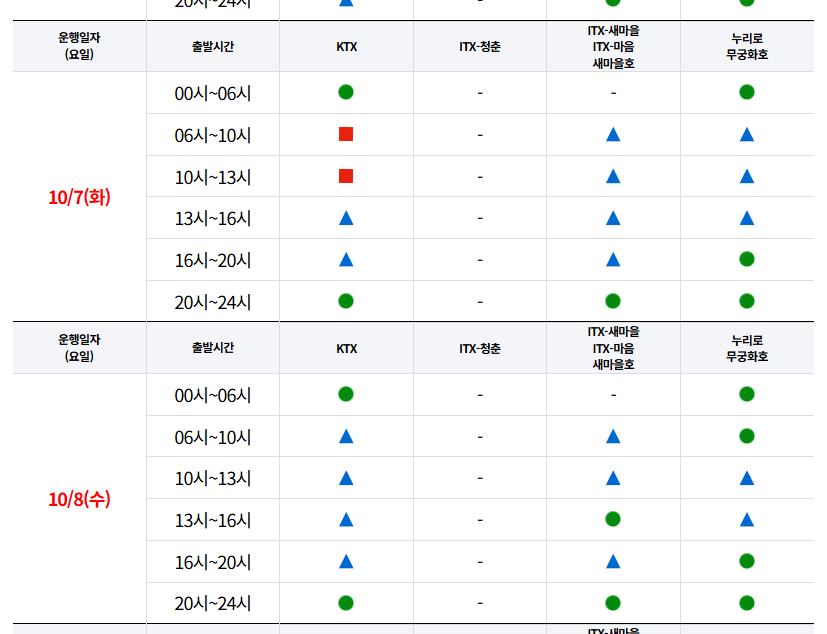Click blue triangle for 10/7 ITX-새마을 13시~16시

tap(613, 218)
